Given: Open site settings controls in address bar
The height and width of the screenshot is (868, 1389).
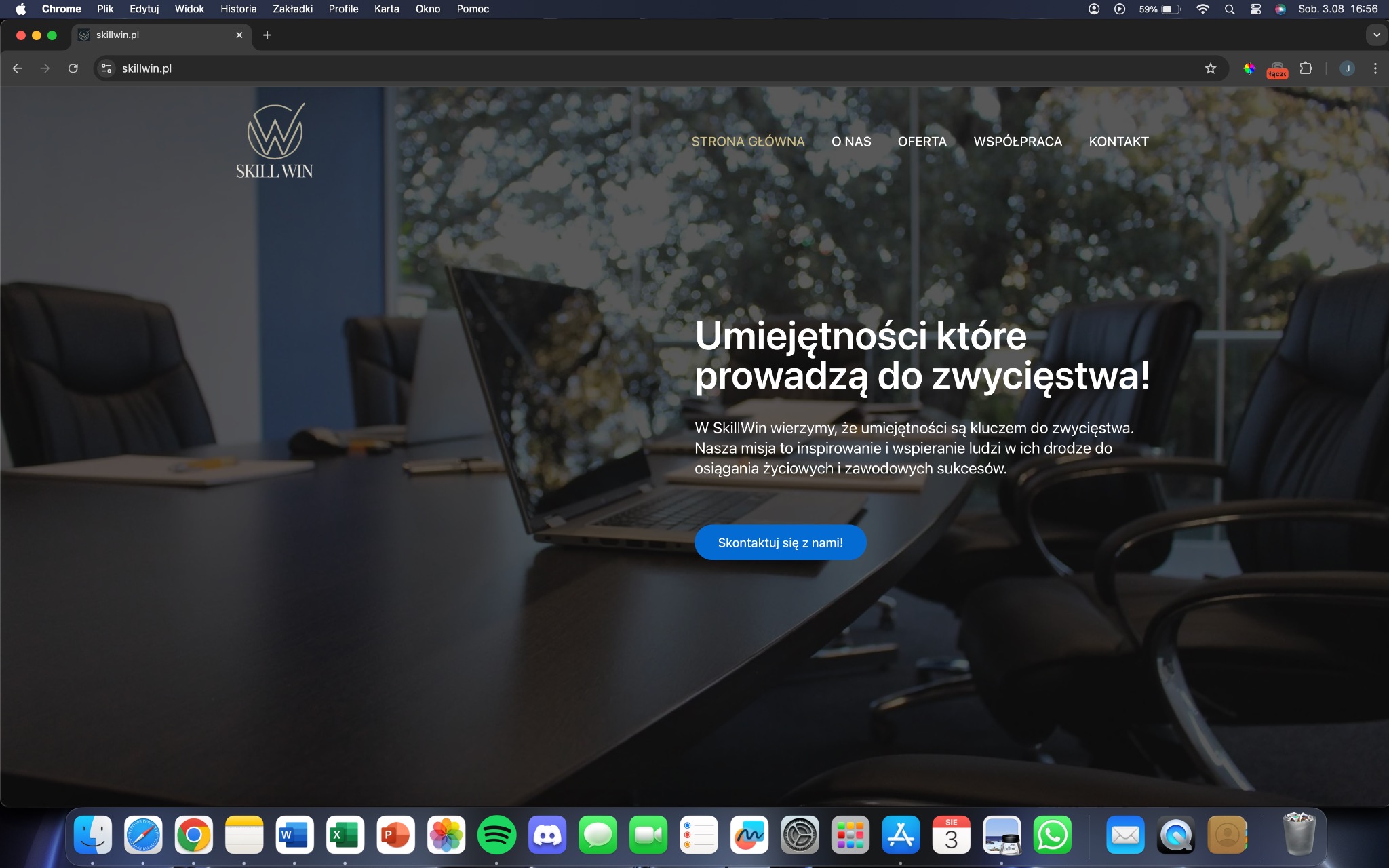Looking at the screenshot, I should click(106, 68).
